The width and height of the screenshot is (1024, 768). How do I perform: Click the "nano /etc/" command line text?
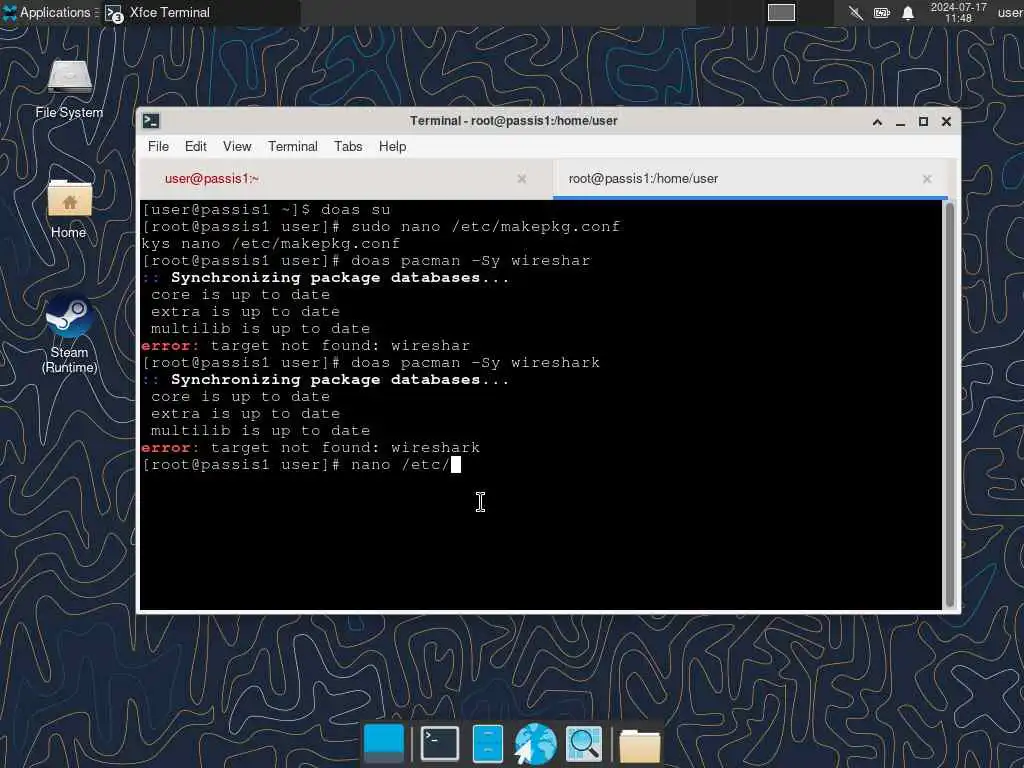tap(400, 464)
